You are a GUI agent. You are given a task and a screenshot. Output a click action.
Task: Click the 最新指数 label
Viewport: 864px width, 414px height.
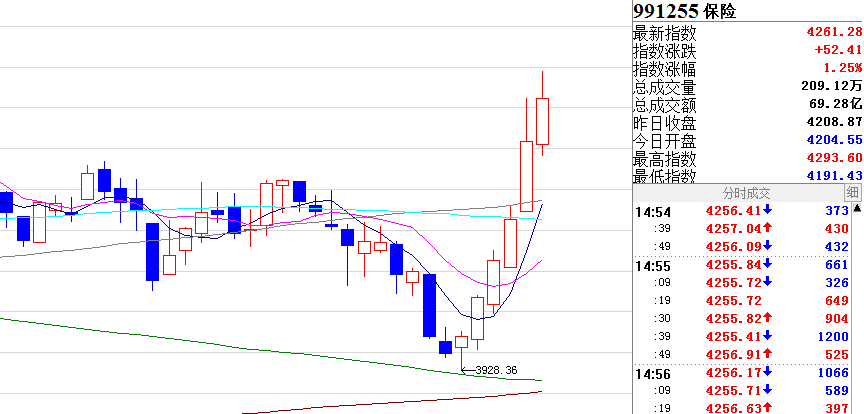point(665,33)
